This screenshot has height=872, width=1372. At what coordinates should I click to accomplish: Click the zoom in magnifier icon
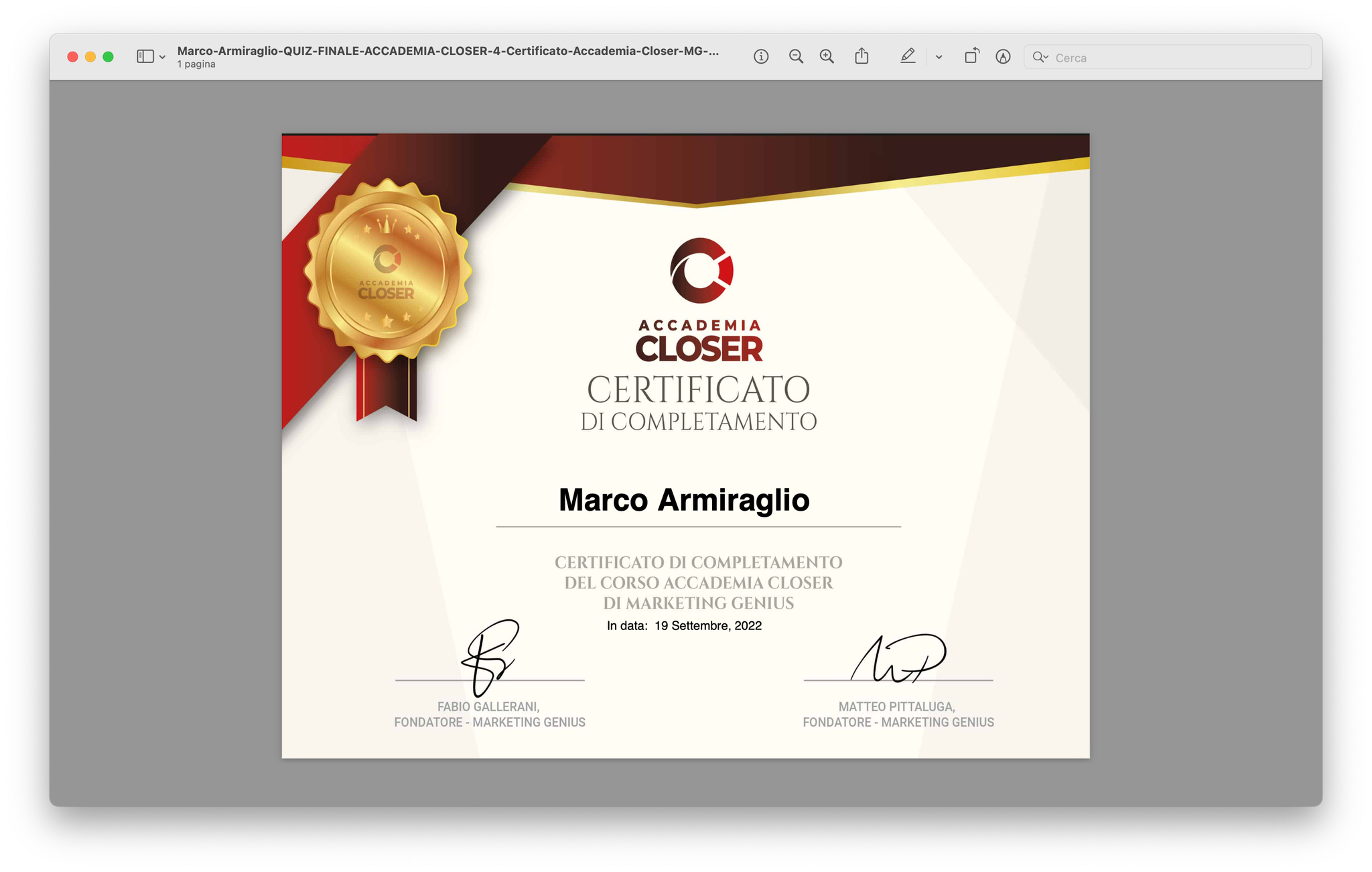pos(827,57)
